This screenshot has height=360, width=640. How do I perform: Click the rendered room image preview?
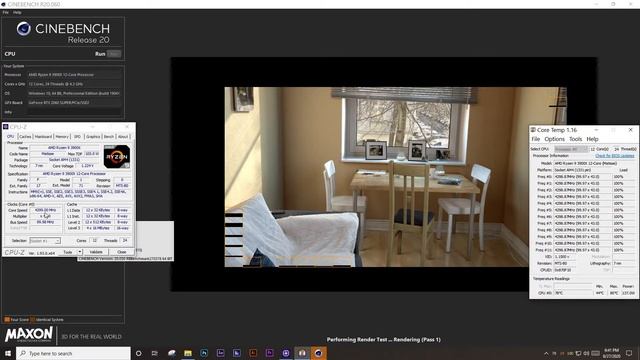tap(395, 177)
